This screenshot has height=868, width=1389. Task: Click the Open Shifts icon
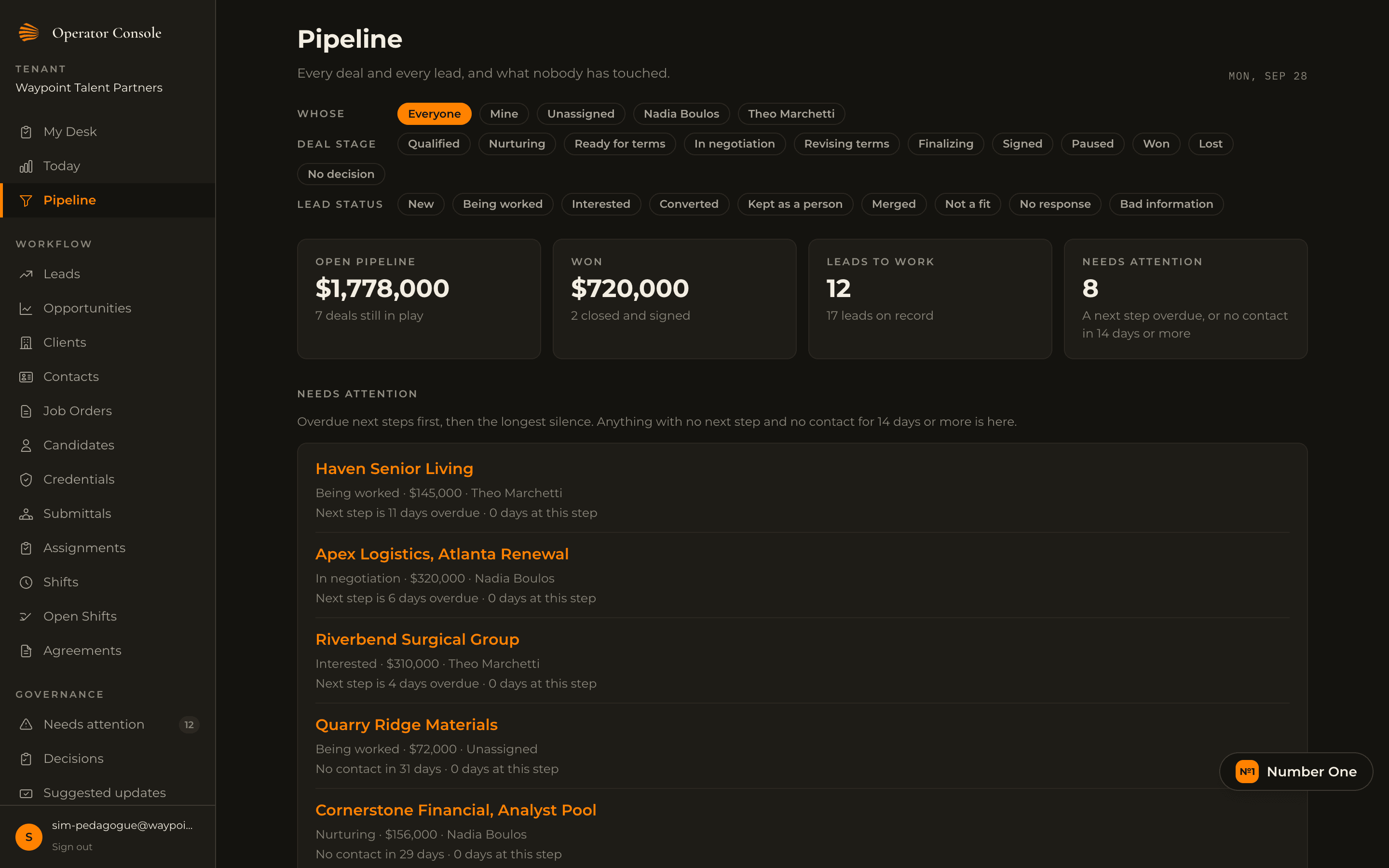[26, 617]
